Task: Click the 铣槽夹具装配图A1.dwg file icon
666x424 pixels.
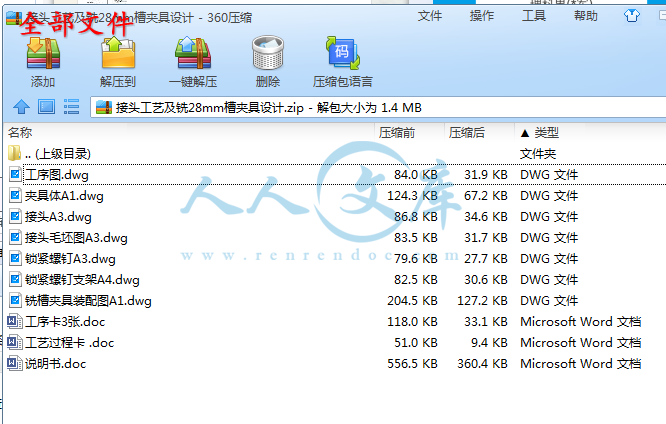Action: coord(15,300)
